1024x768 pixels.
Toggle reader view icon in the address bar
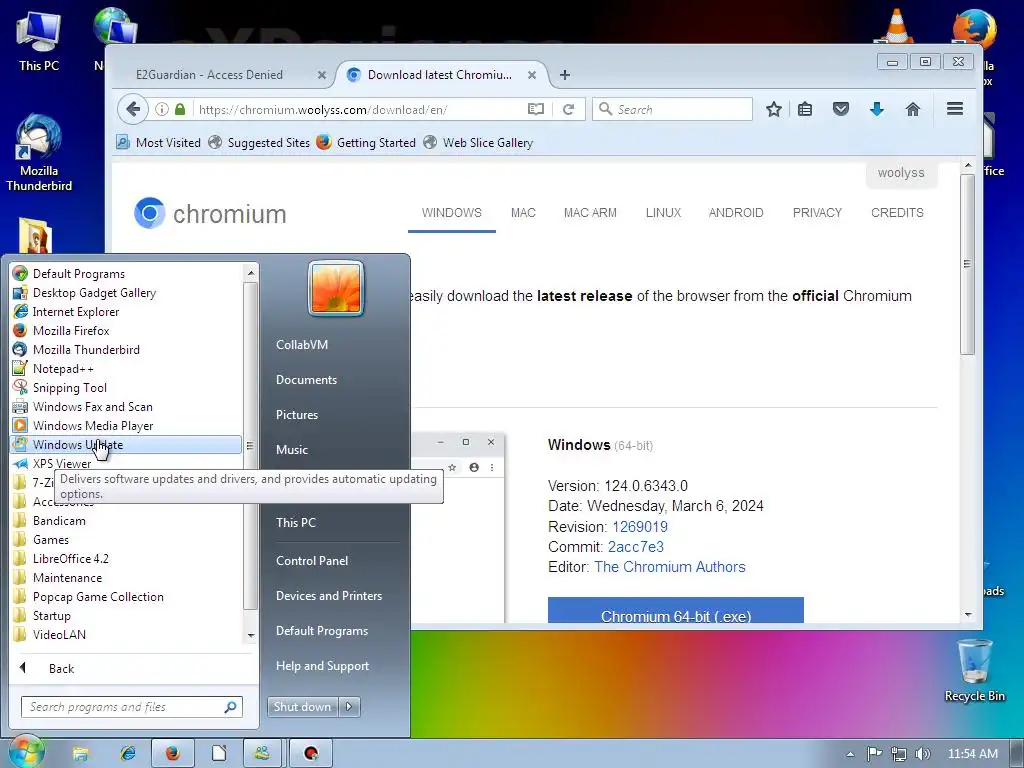coord(536,109)
